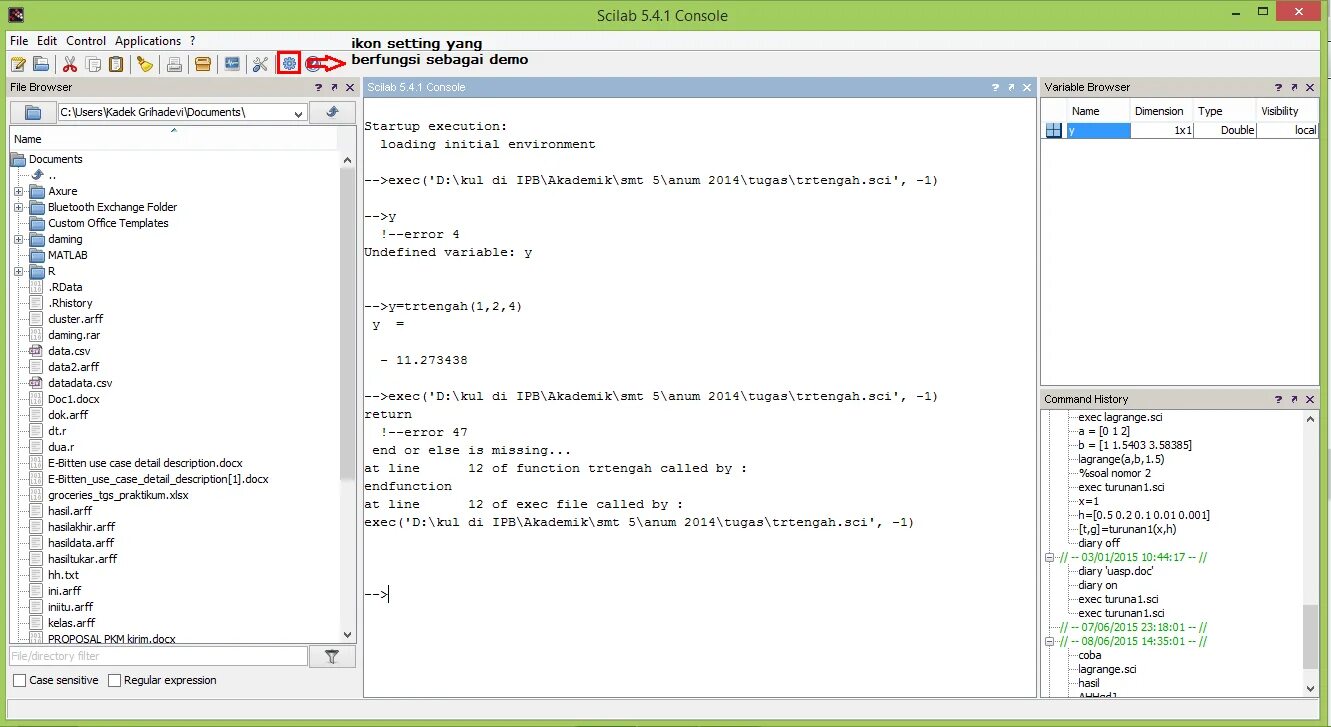Open the ? help menu
Viewport: 1331px width, 727px height.
click(x=193, y=41)
